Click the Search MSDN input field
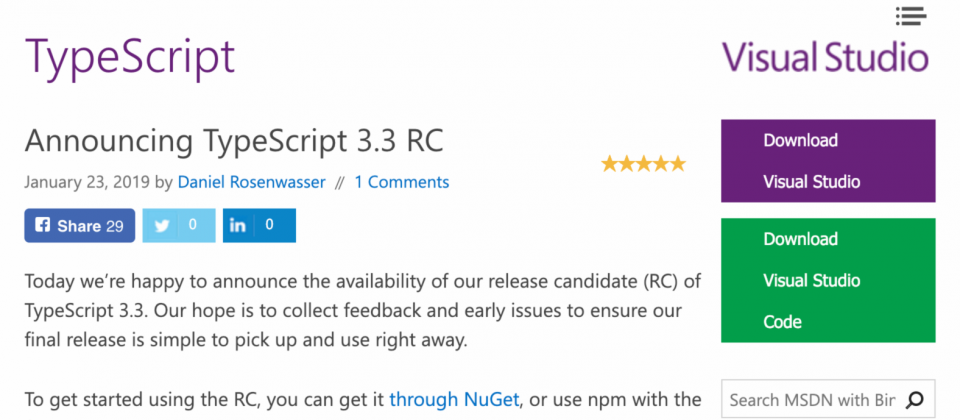960x420 pixels. tap(811, 400)
